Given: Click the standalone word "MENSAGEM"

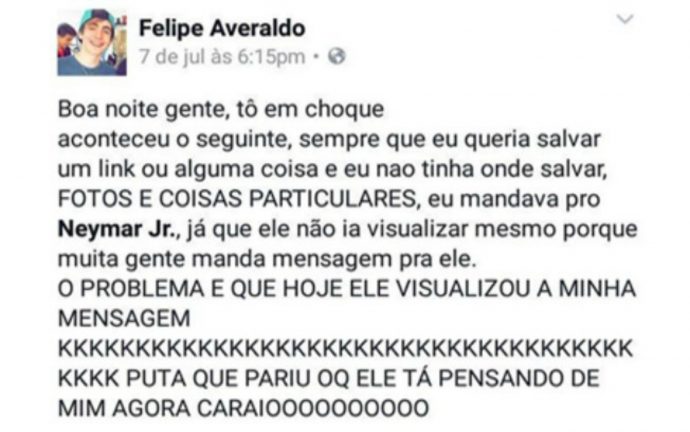Looking at the screenshot, I should [x=124, y=319].
